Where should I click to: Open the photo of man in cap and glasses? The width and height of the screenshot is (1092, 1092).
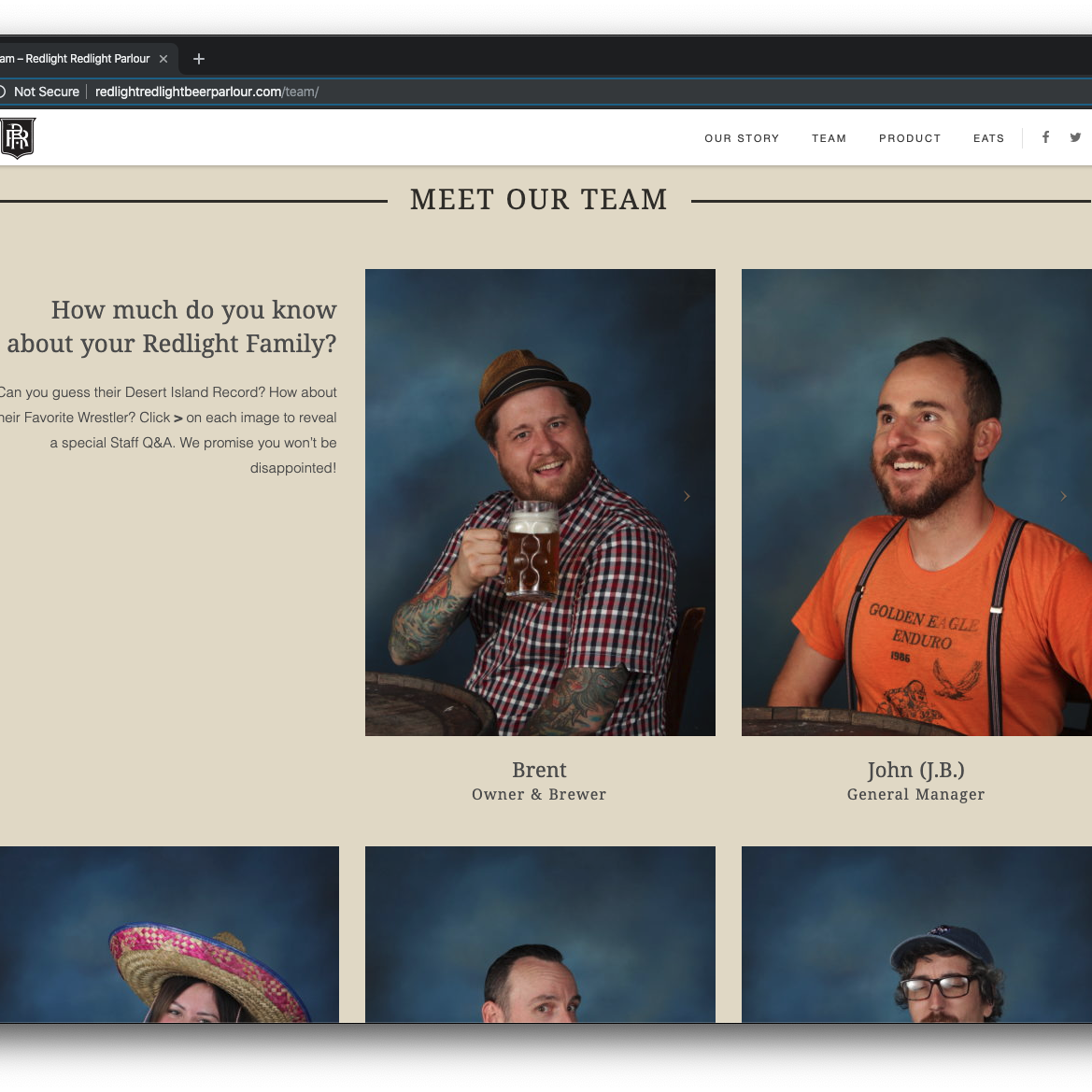click(x=915, y=934)
